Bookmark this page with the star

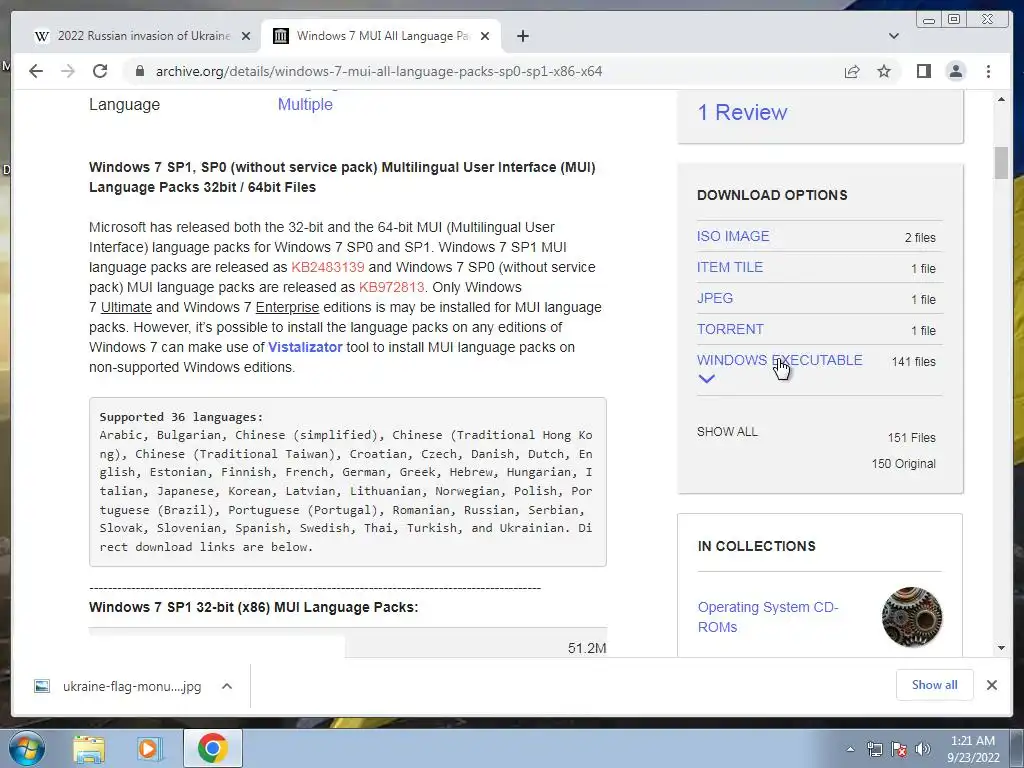coord(884,71)
